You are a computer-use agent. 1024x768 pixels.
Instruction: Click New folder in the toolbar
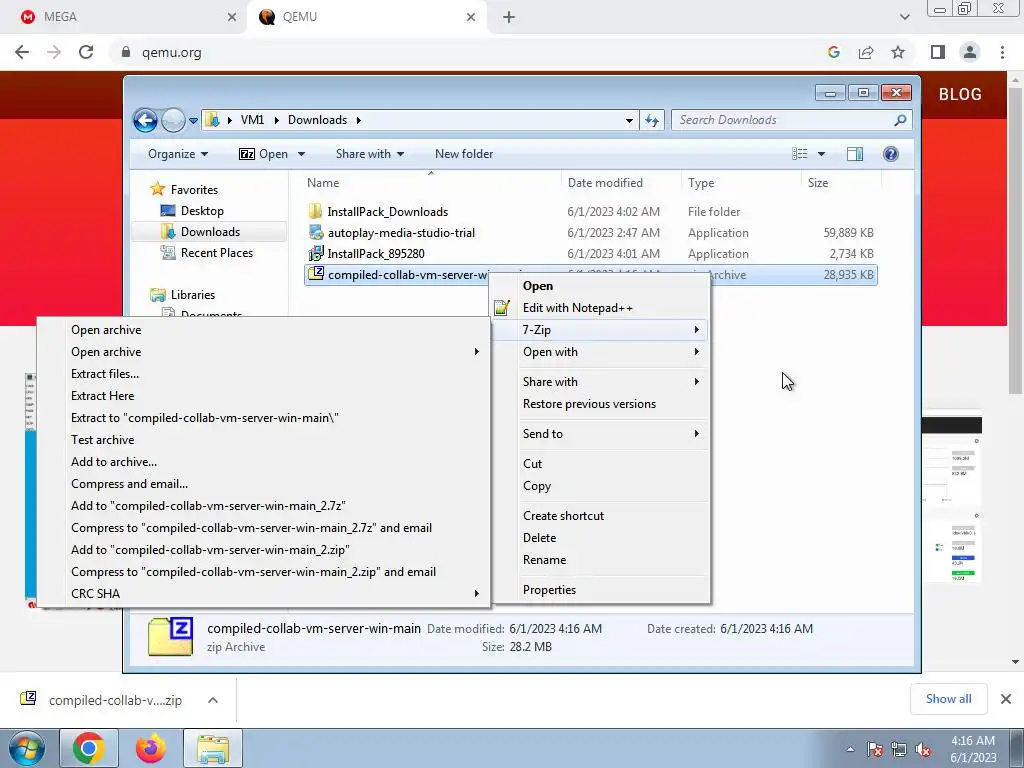(464, 154)
